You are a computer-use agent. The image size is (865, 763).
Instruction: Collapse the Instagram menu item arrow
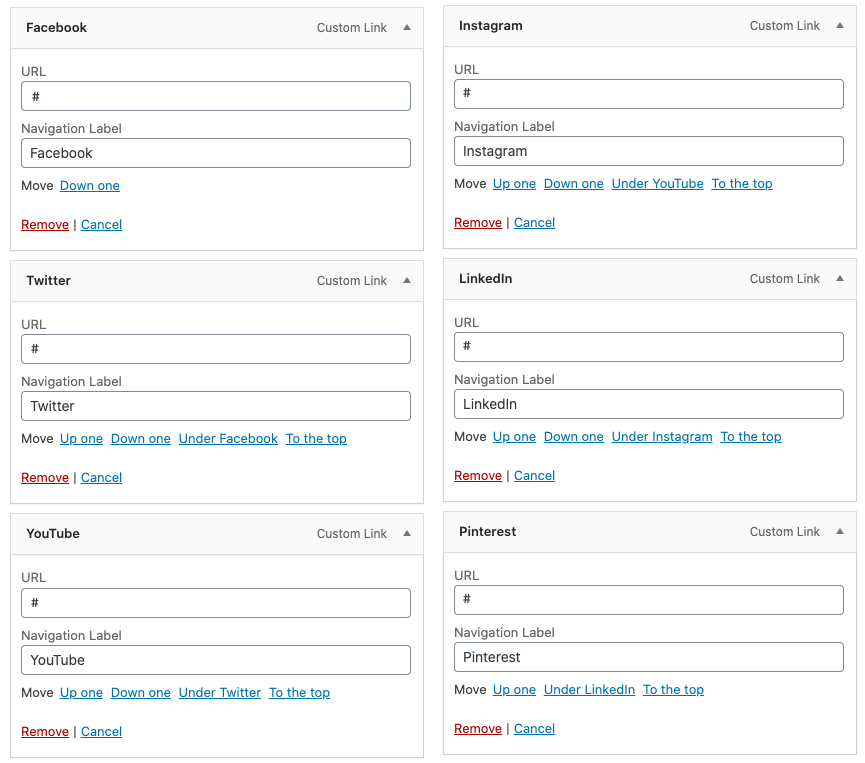tap(840, 25)
